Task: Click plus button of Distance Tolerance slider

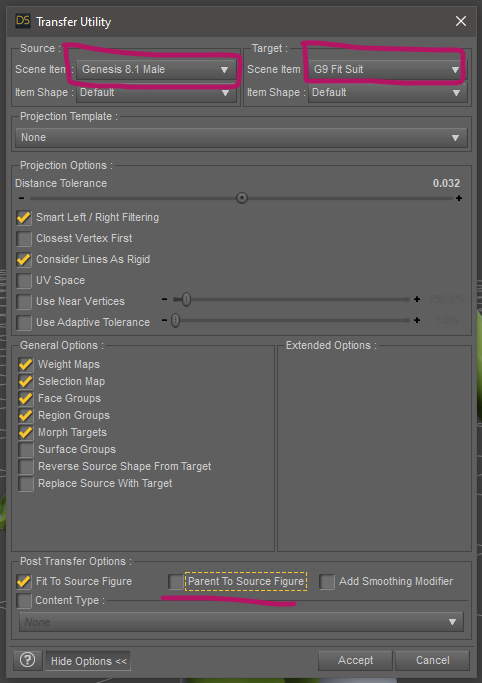Action: pos(459,198)
